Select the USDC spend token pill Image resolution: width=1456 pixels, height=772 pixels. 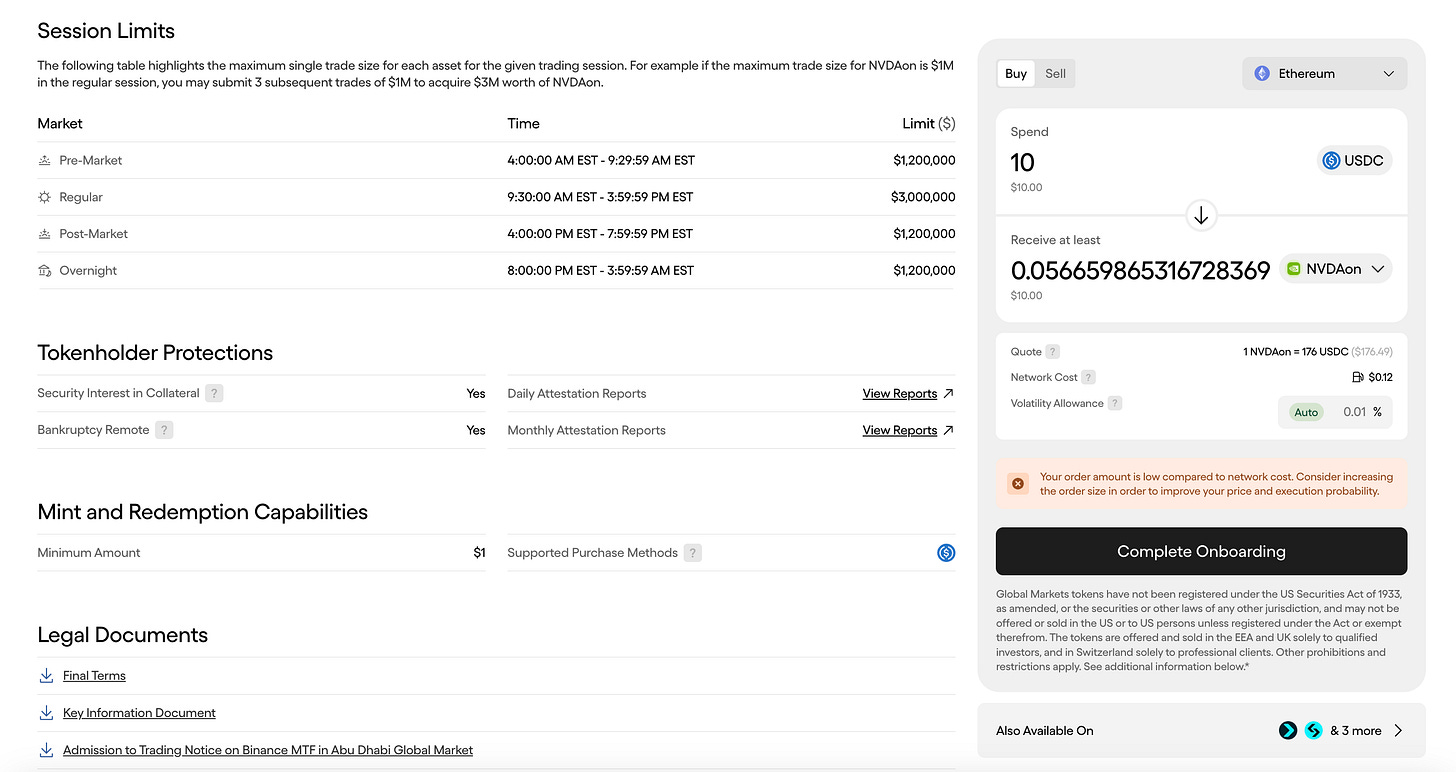pyautogui.click(x=1354, y=161)
